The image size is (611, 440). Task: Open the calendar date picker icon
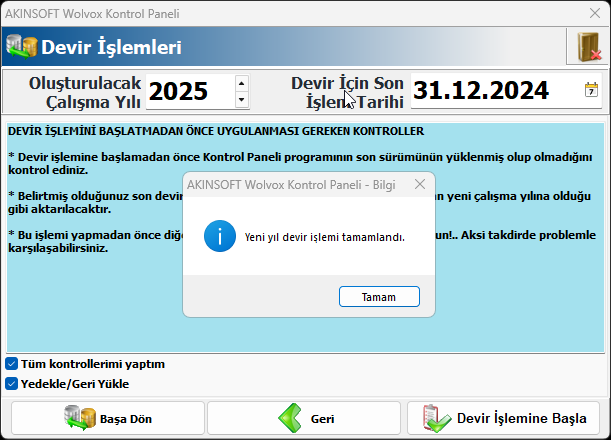coord(591,90)
